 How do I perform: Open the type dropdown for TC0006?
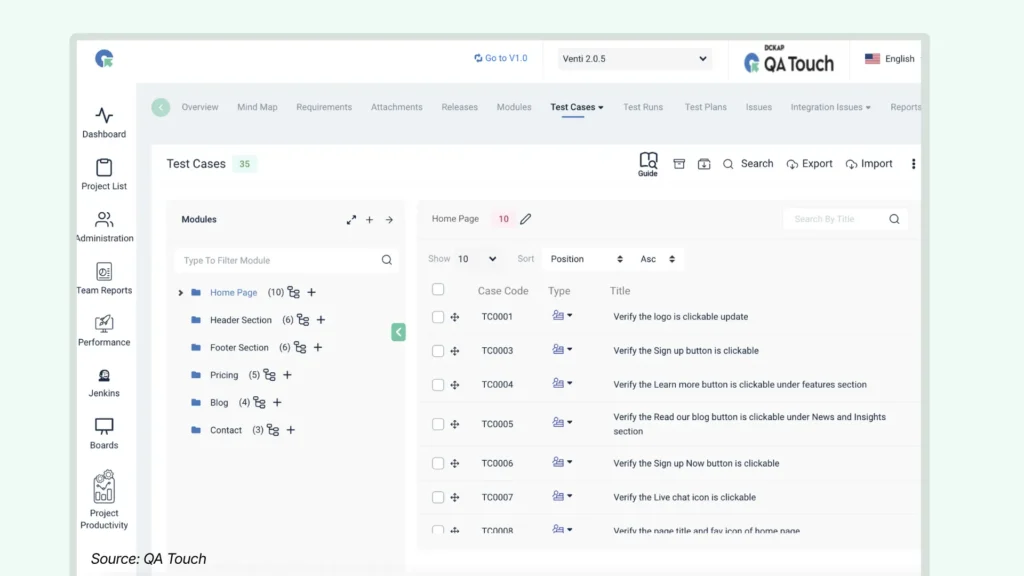(562, 462)
